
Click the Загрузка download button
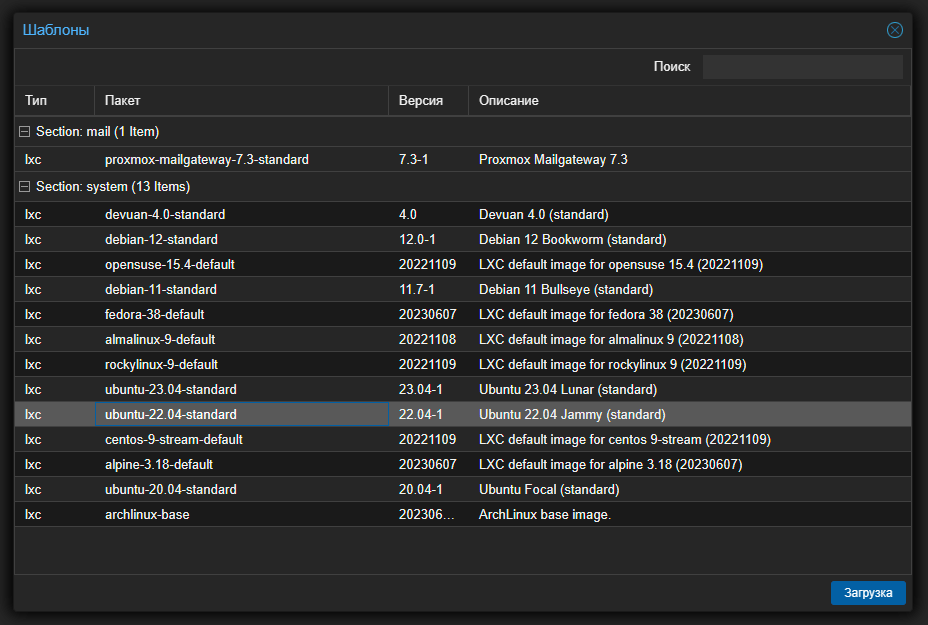tap(868, 592)
